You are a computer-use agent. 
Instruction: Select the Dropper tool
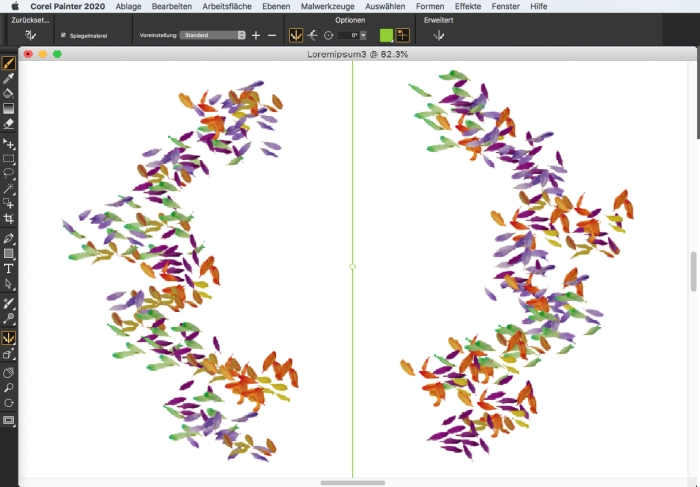[x=9, y=78]
